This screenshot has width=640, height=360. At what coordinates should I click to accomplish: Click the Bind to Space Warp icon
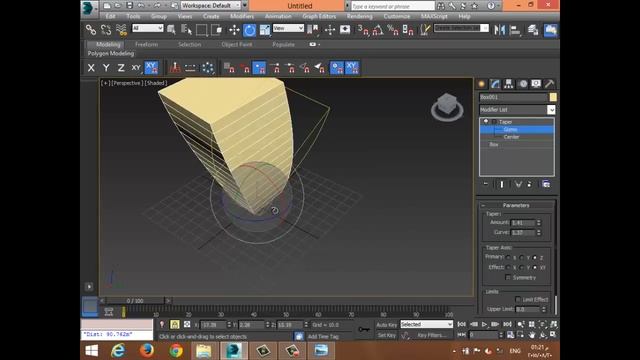point(121,30)
